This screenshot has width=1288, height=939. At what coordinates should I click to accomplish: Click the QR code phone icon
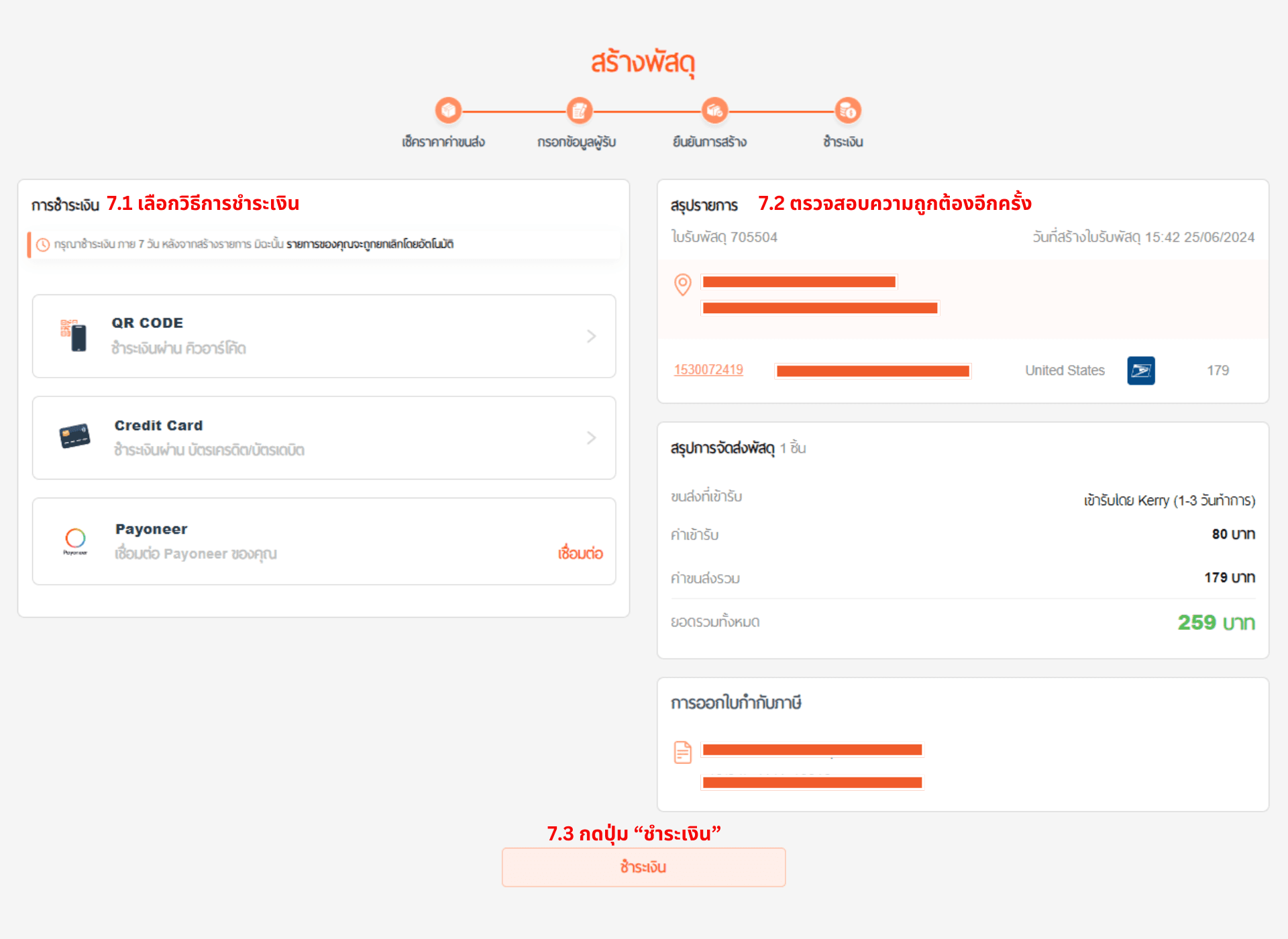click(74, 335)
